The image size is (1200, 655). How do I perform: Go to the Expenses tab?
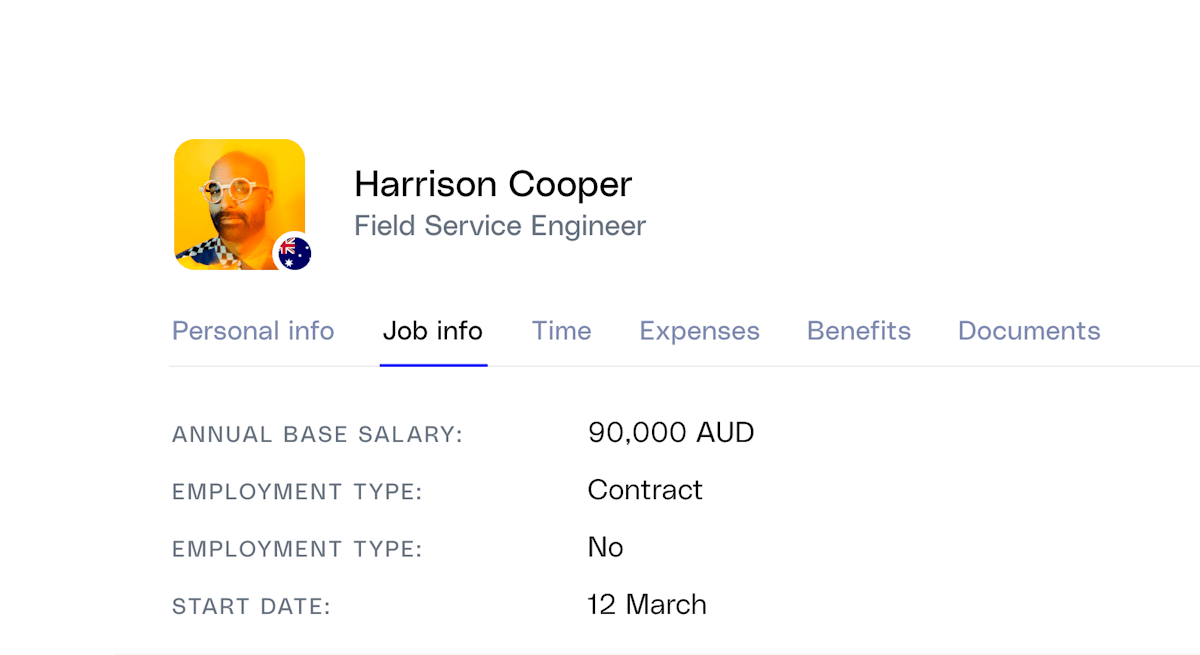[699, 331]
